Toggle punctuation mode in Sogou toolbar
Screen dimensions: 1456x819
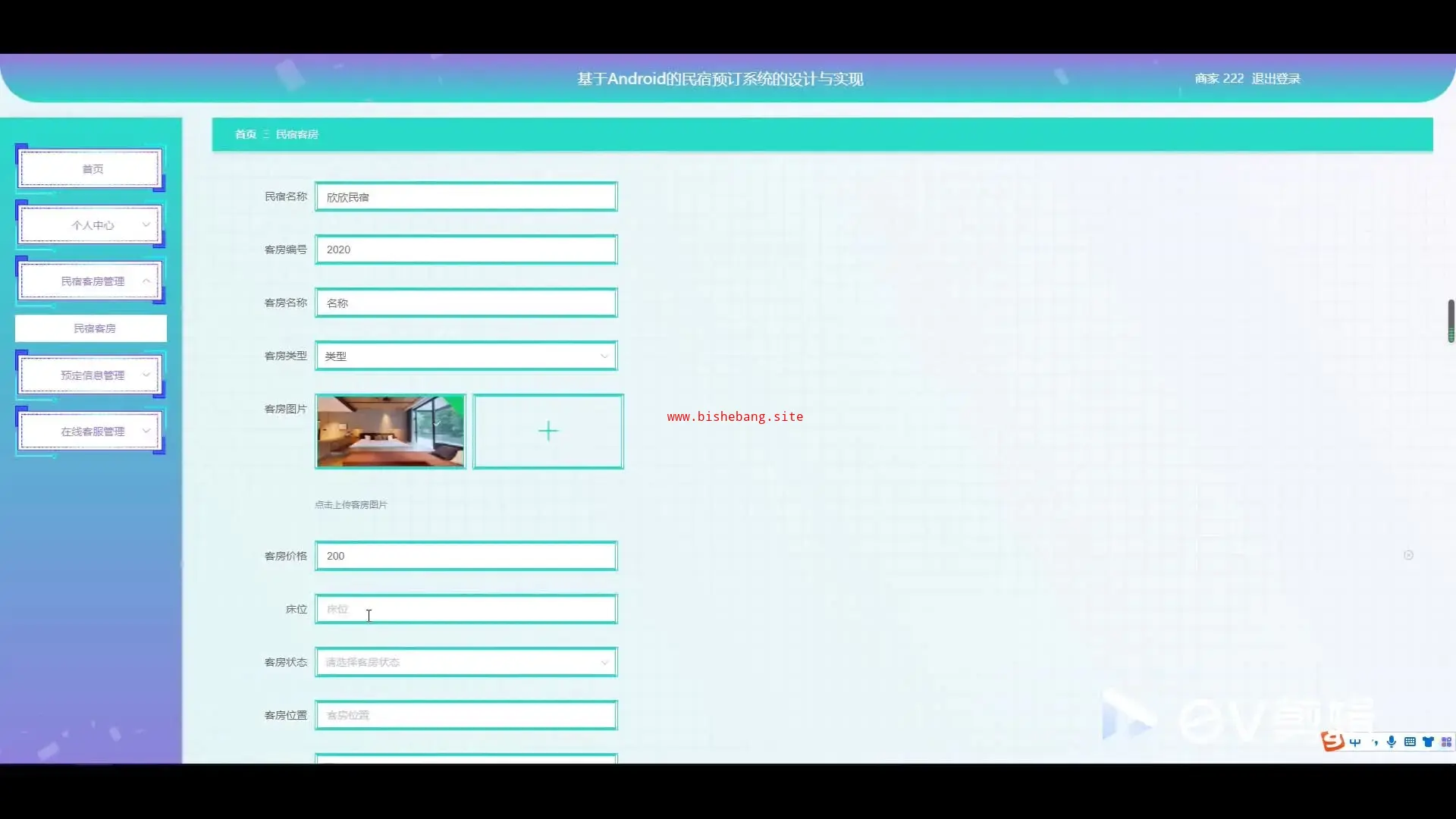click(x=1374, y=742)
